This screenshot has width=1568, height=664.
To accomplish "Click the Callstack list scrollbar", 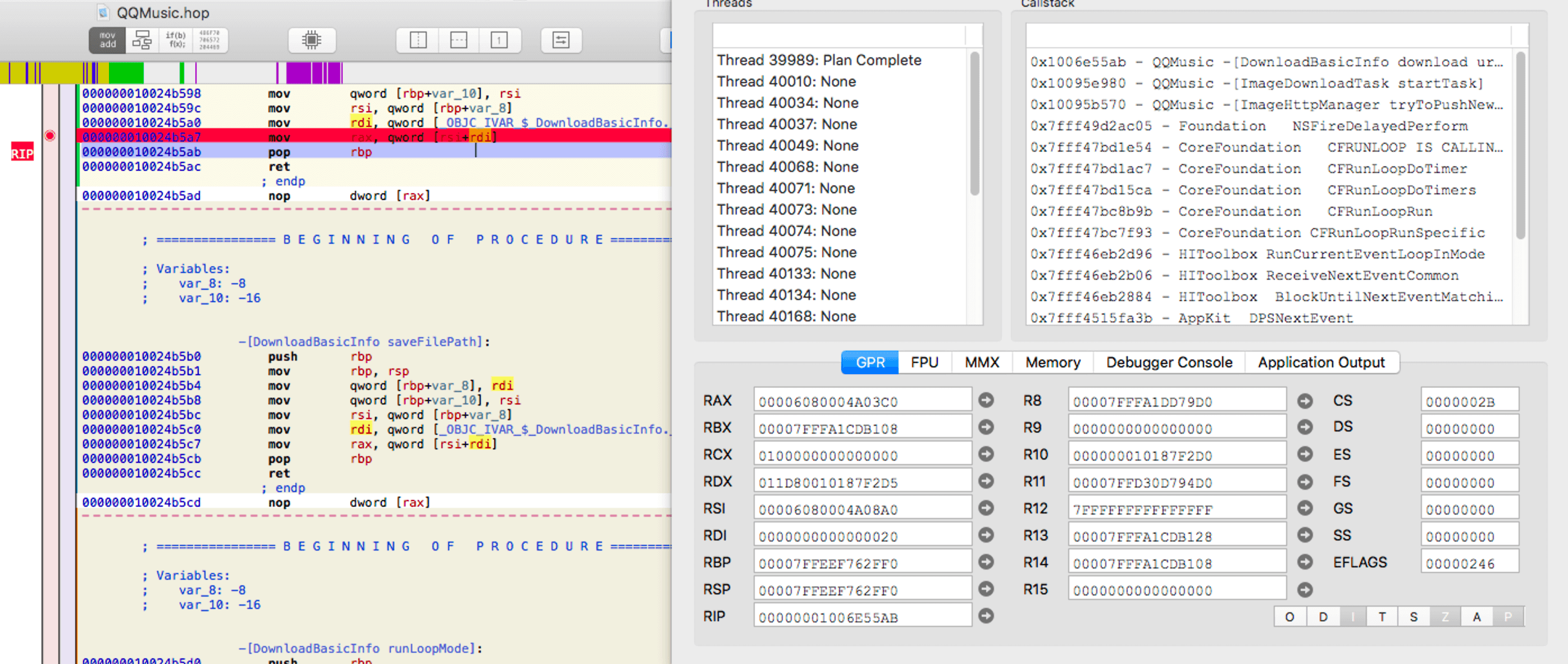I will point(1520,145).
